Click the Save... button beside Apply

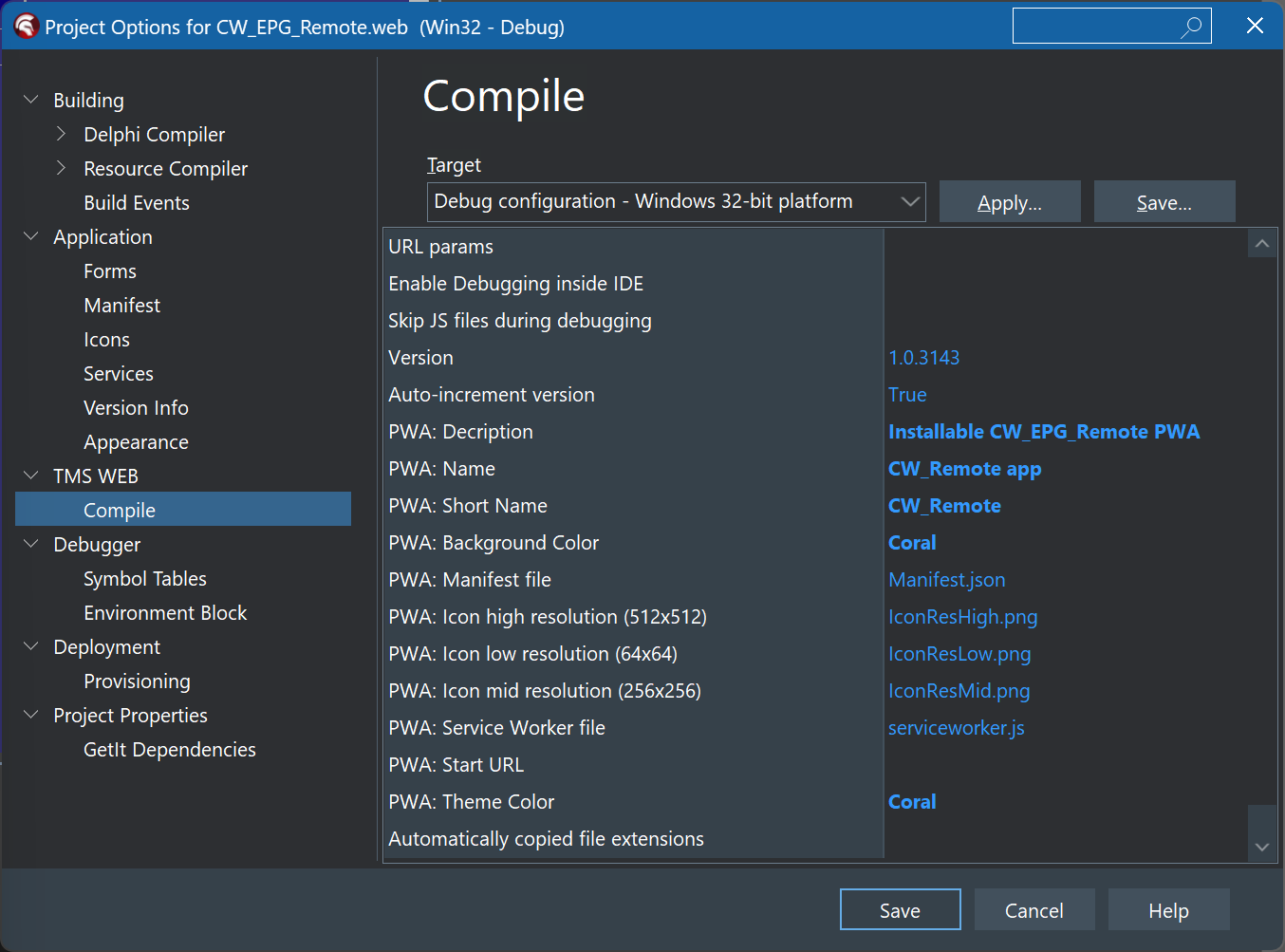point(1164,202)
